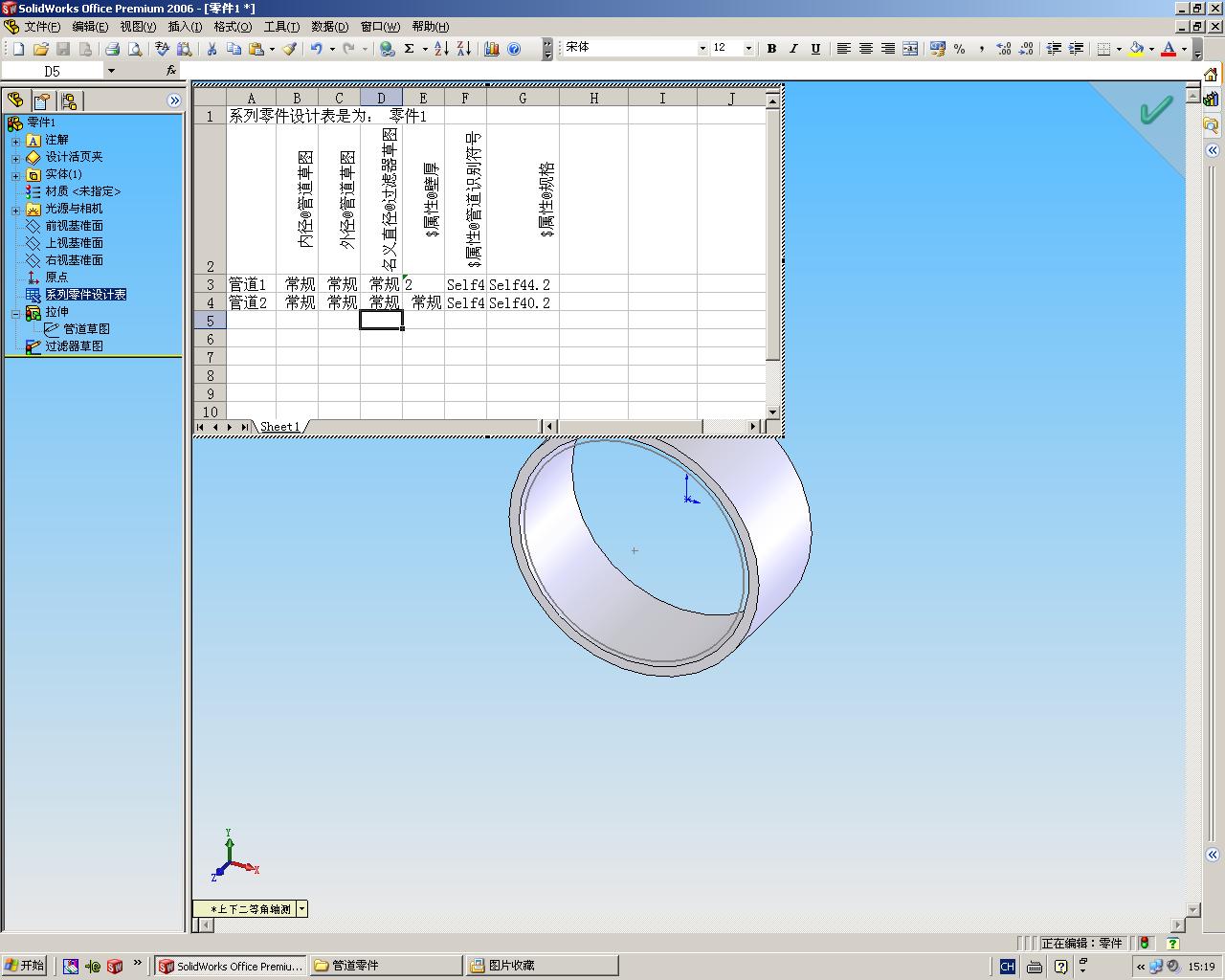The height and width of the screenshot is (980, 1225).
Task: Switch to the PropertyManager tab
Action: click(x=42, y=100)
